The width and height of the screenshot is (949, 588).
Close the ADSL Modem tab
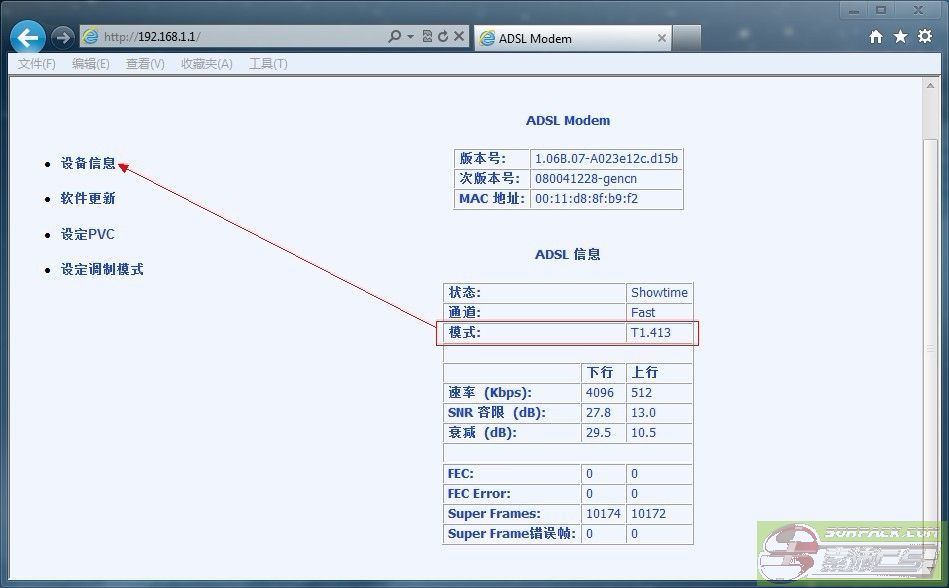661,38
